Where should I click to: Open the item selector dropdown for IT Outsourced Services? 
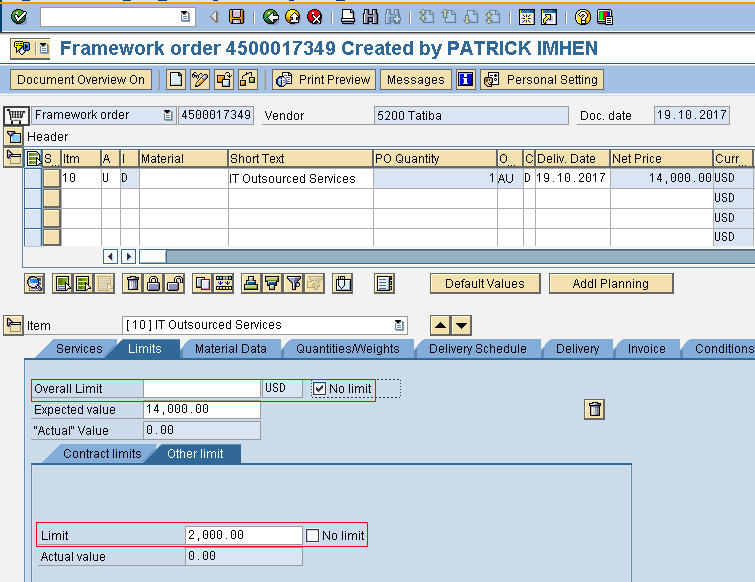pos(399,325)
